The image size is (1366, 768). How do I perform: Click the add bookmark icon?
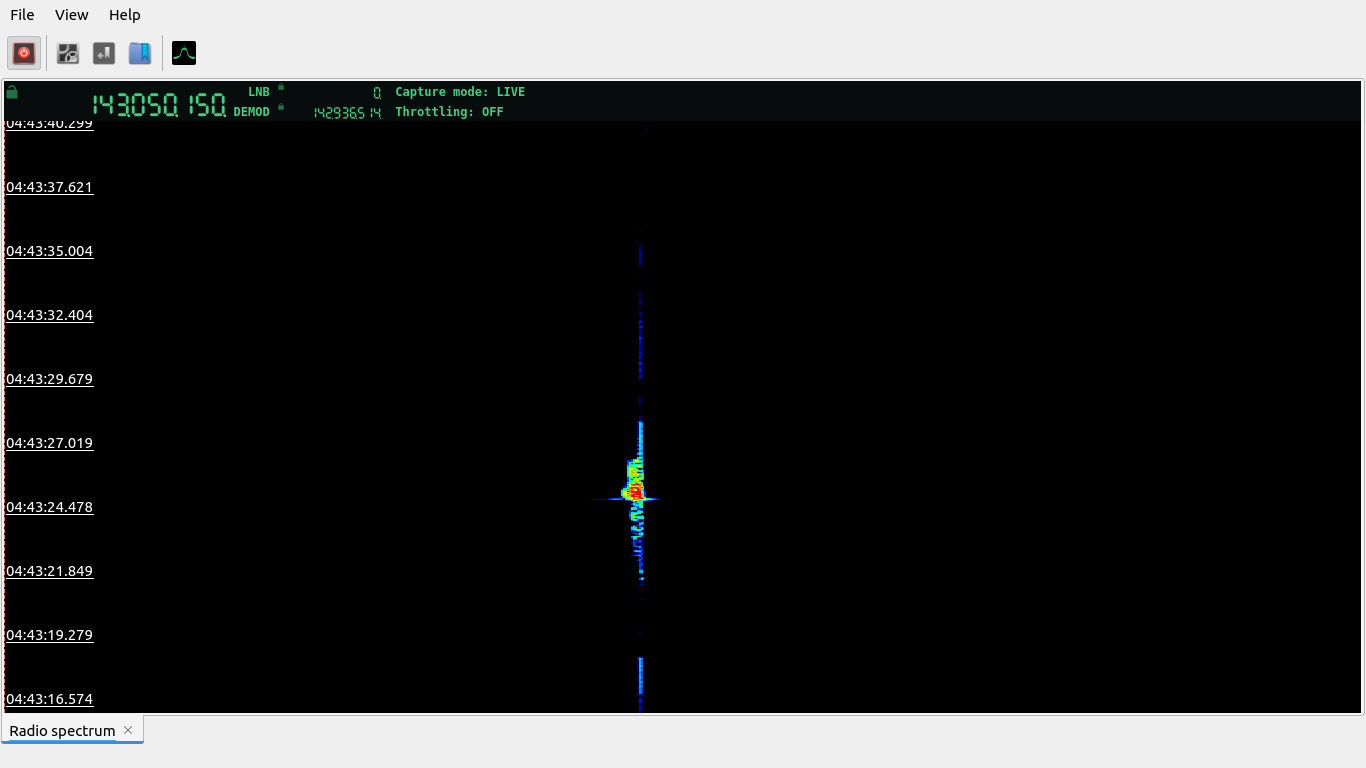point(104,53)
